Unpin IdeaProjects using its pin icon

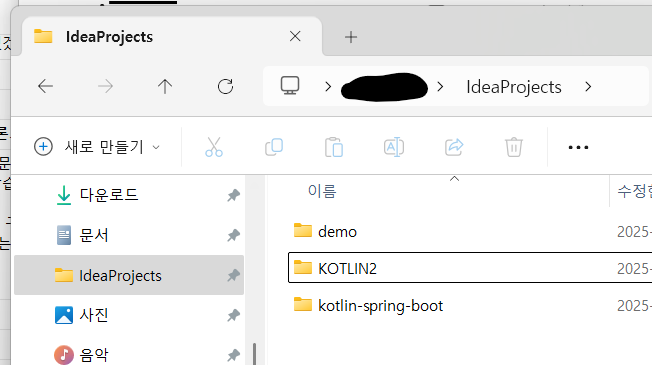234,275
